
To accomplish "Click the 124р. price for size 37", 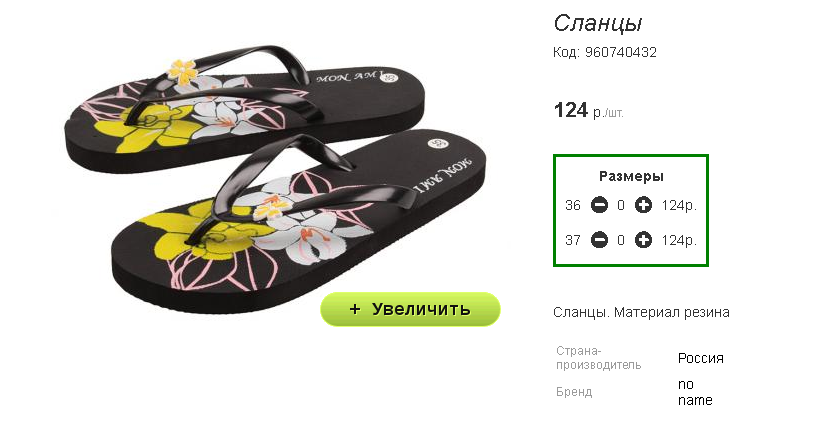I will 679,240.
